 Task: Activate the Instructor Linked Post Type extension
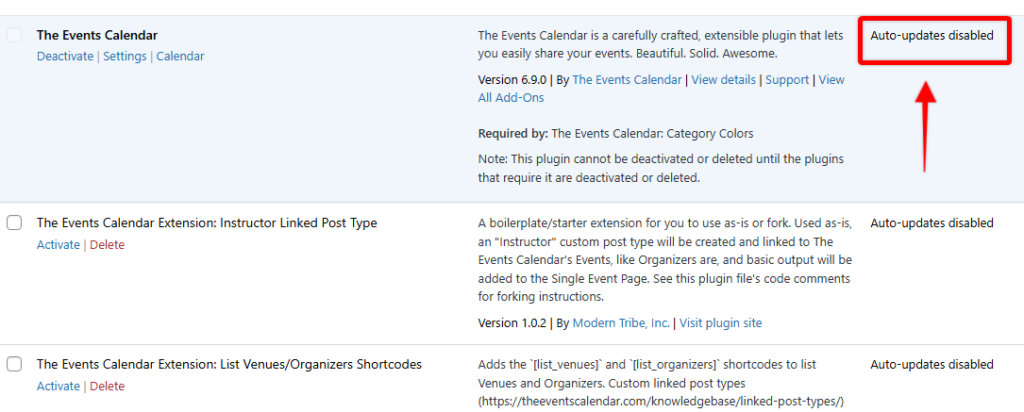point(58,245)
